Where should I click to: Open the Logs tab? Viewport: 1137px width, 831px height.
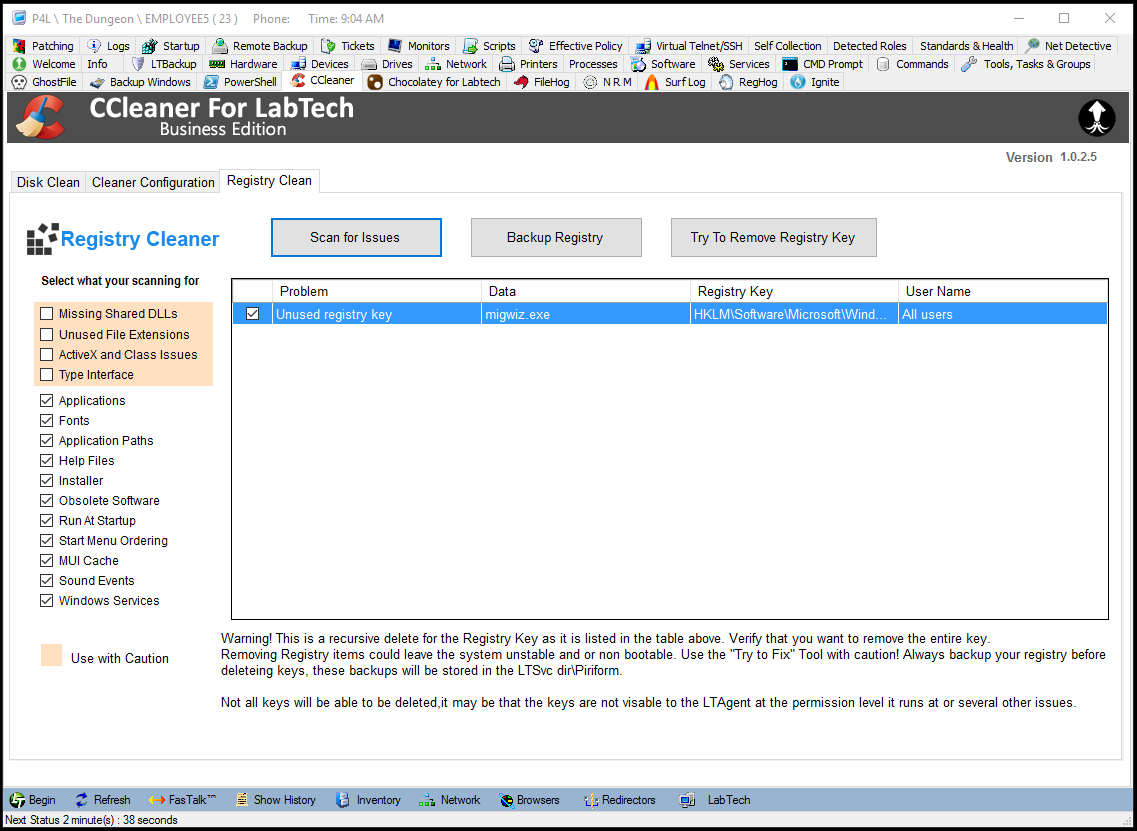pyautogui.click(x=109, y=46)
